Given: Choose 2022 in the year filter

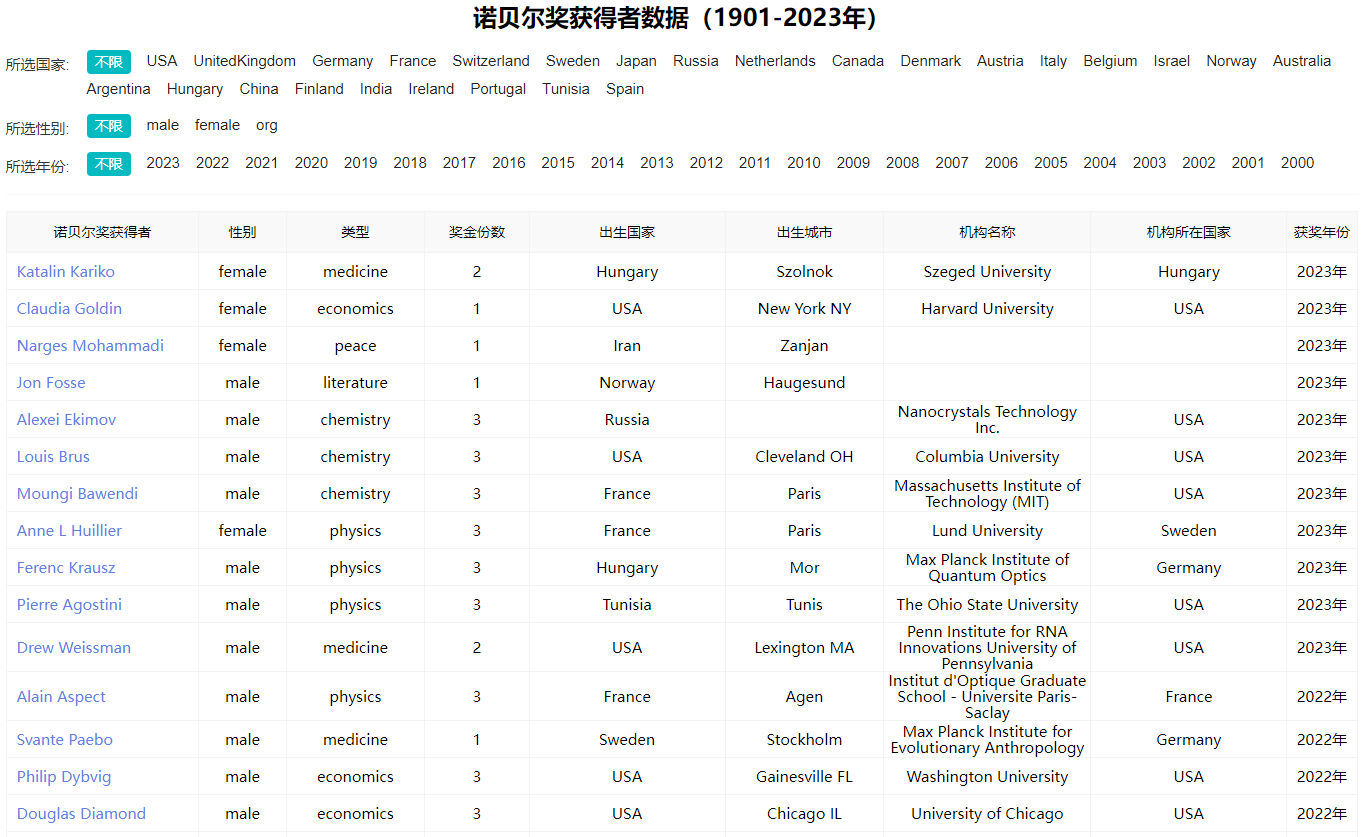Looking at the screenshot, I should click(212, 163).
